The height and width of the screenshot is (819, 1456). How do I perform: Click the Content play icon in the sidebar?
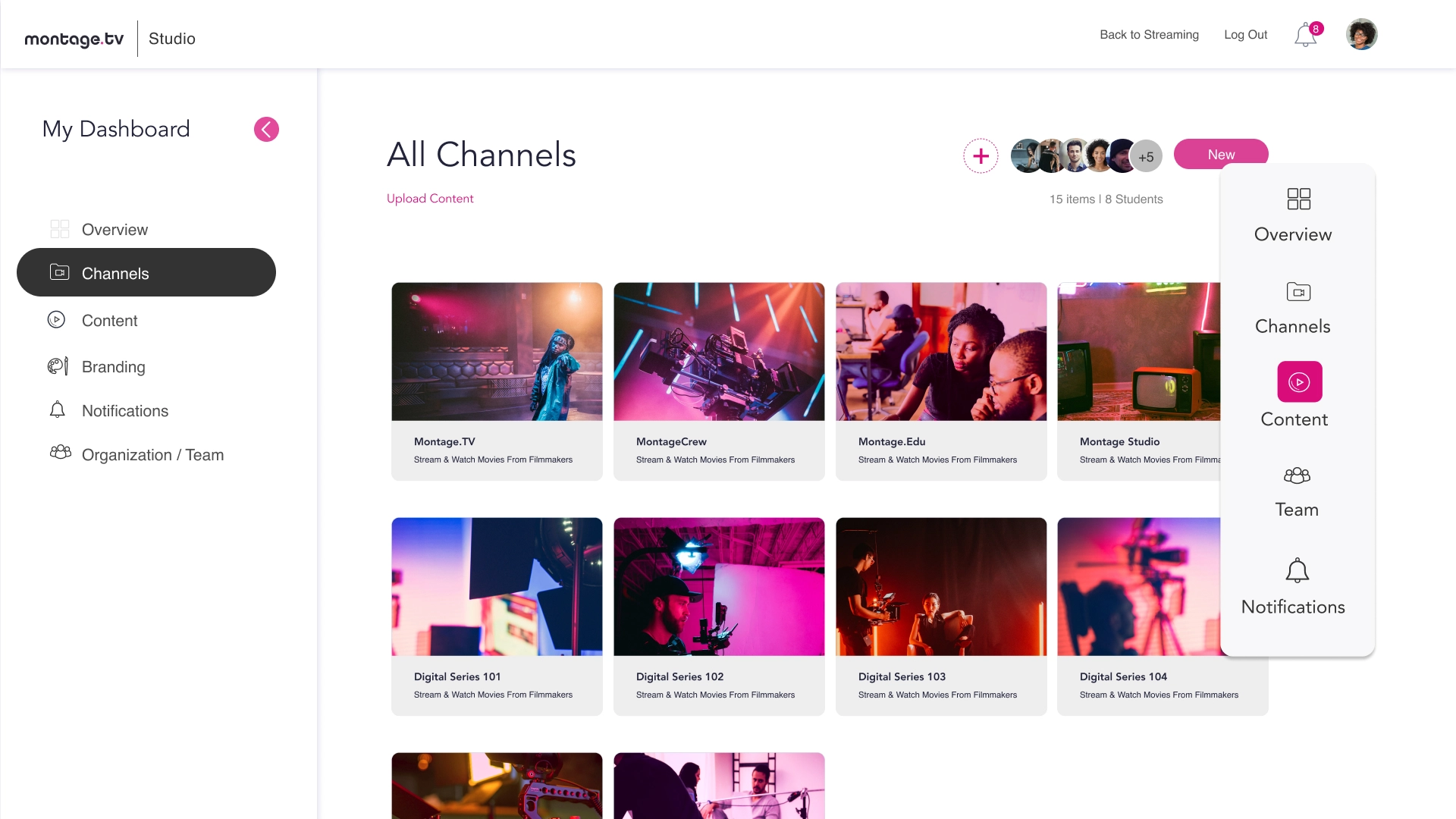pos(56,319)
